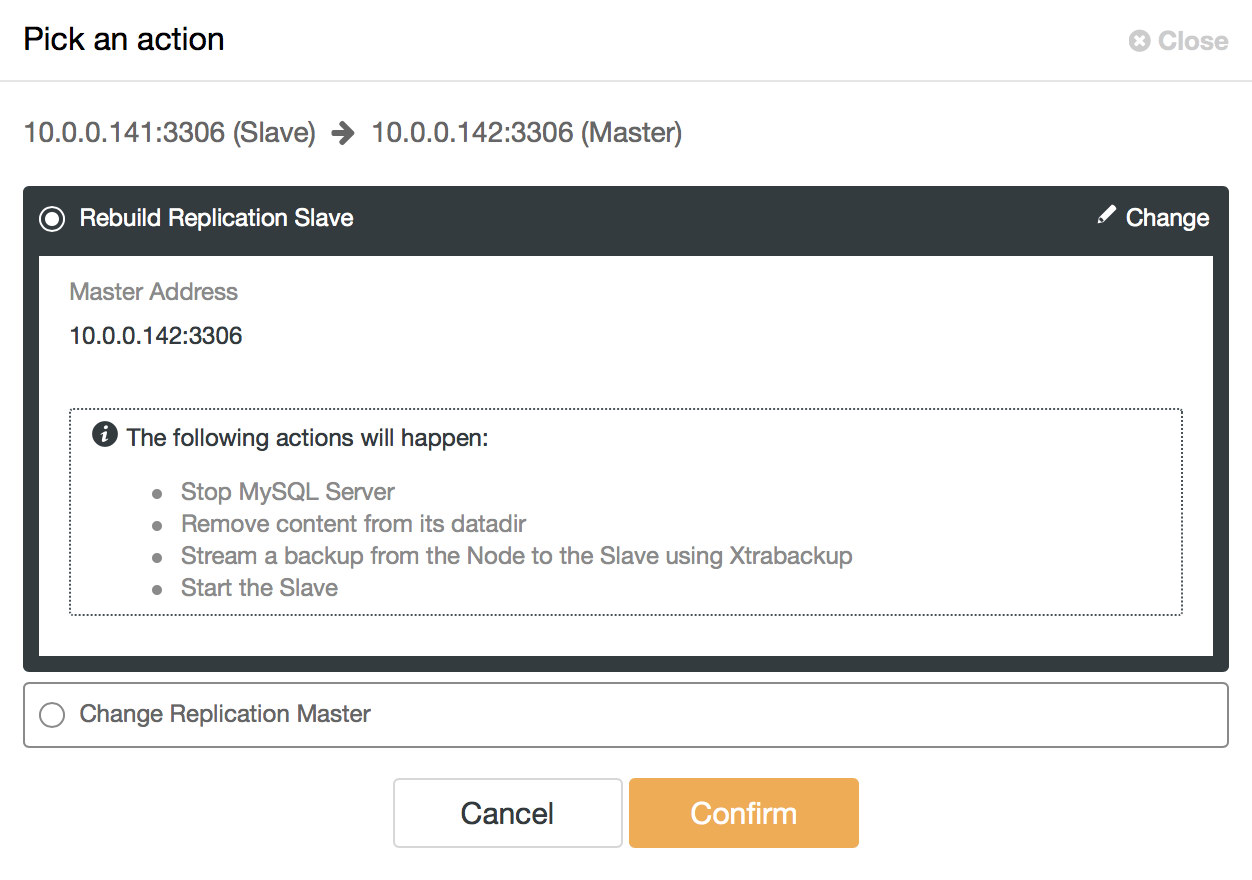Viewport: 1252px width, 880px height.
Task: Click the circled X icon beside Close
Action: (x=1139, y=41)
